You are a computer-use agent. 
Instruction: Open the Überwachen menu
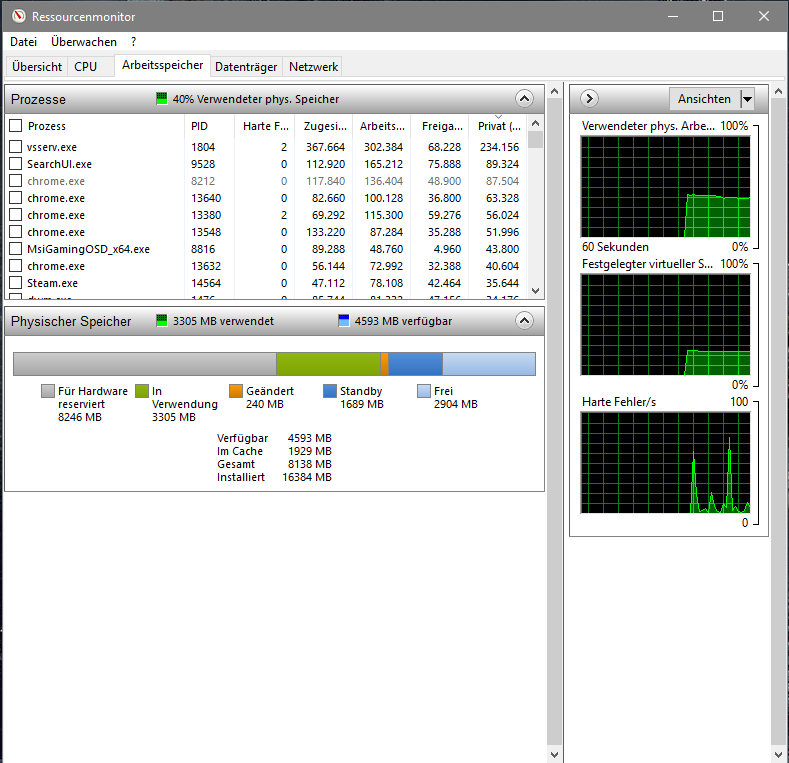coord(84,42)
